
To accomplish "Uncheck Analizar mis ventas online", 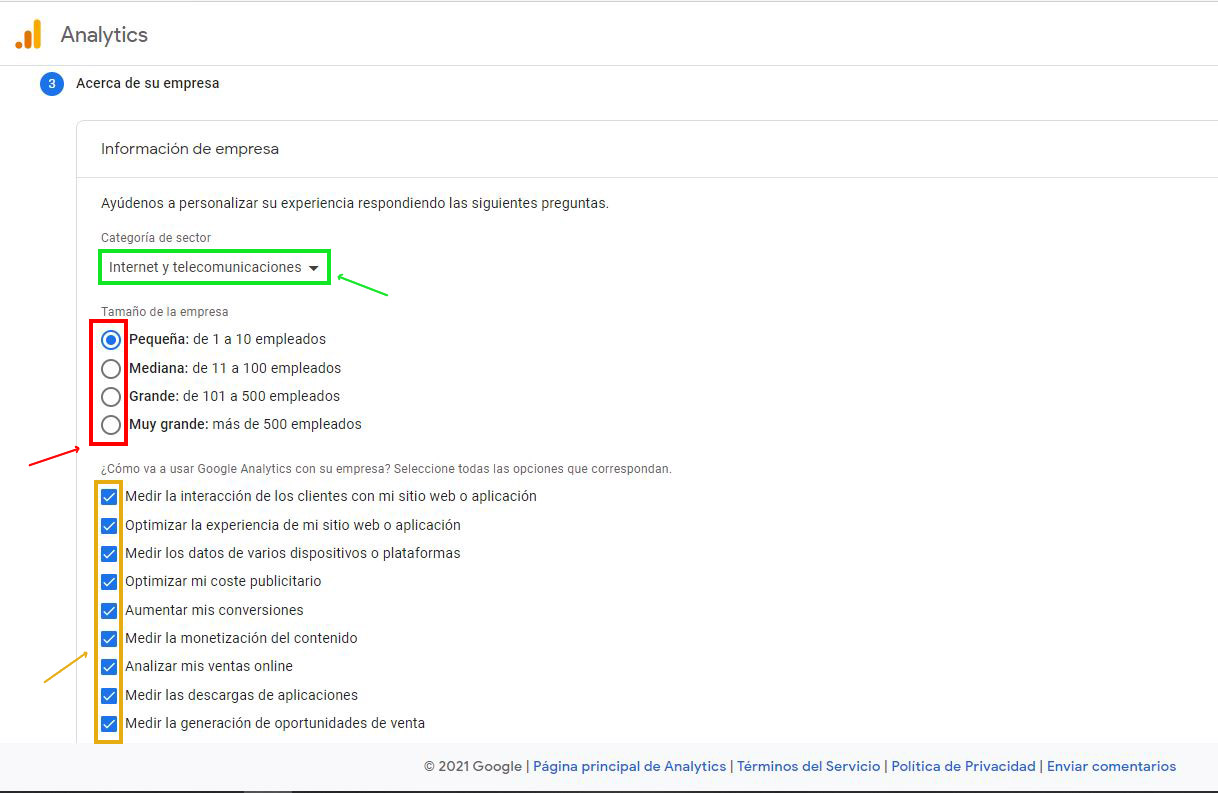I will 109,667.
